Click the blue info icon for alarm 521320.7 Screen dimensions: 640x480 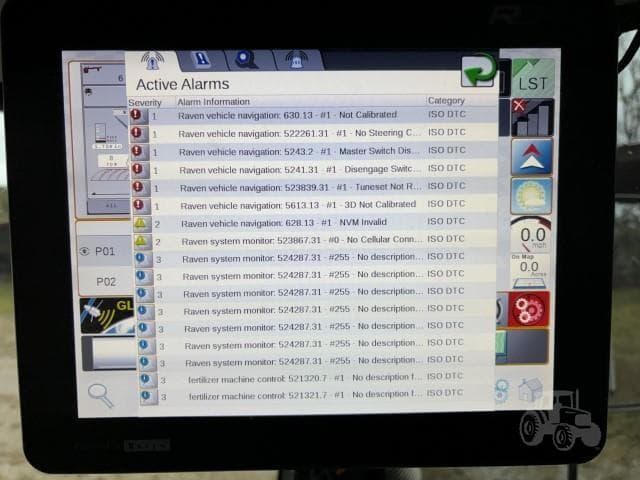(147, 380)
